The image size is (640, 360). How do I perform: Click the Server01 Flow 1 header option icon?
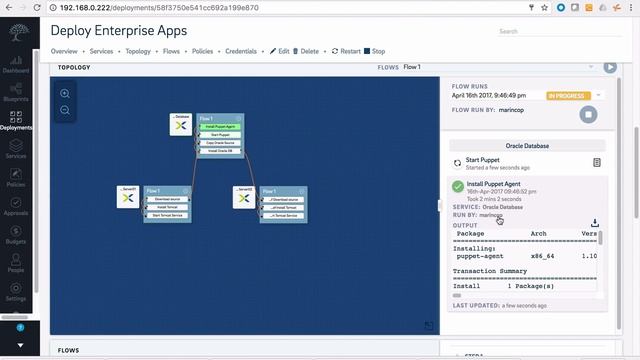pos(186,191)
